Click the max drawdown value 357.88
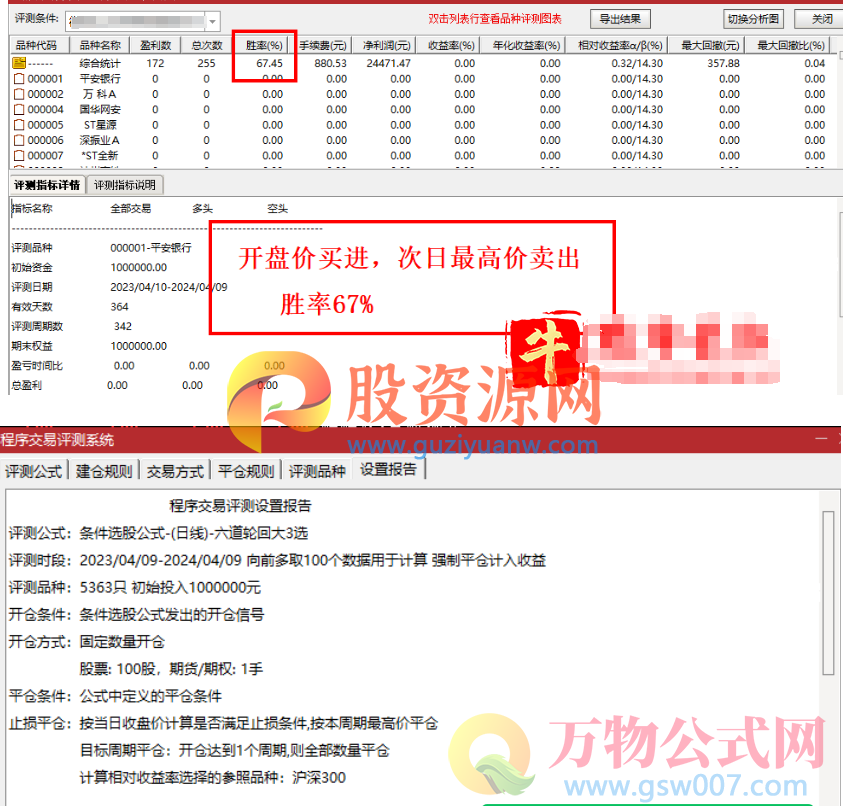 tap(724, 63)
